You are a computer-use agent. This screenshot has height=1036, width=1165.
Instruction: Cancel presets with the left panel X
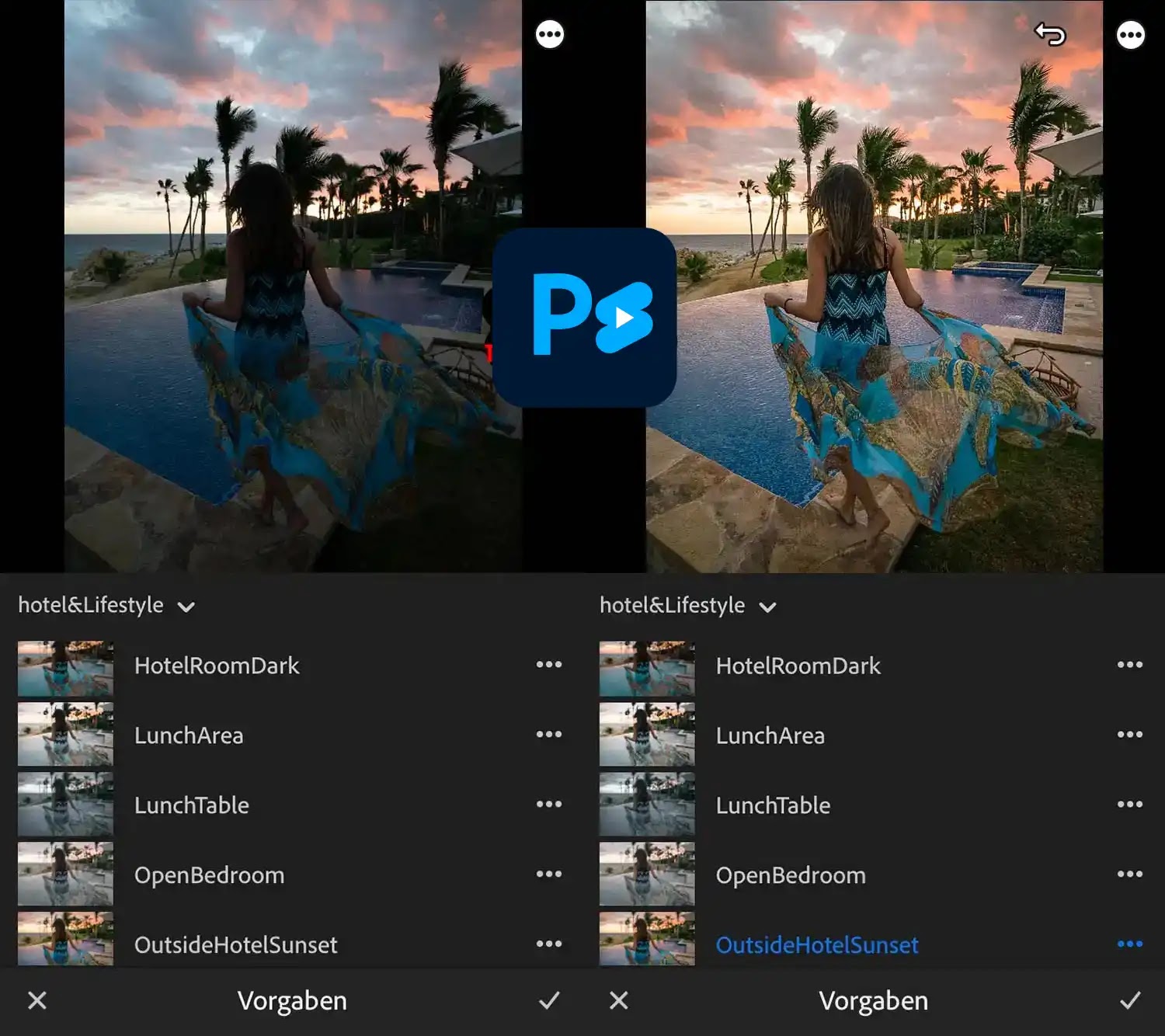point(37,1000)
